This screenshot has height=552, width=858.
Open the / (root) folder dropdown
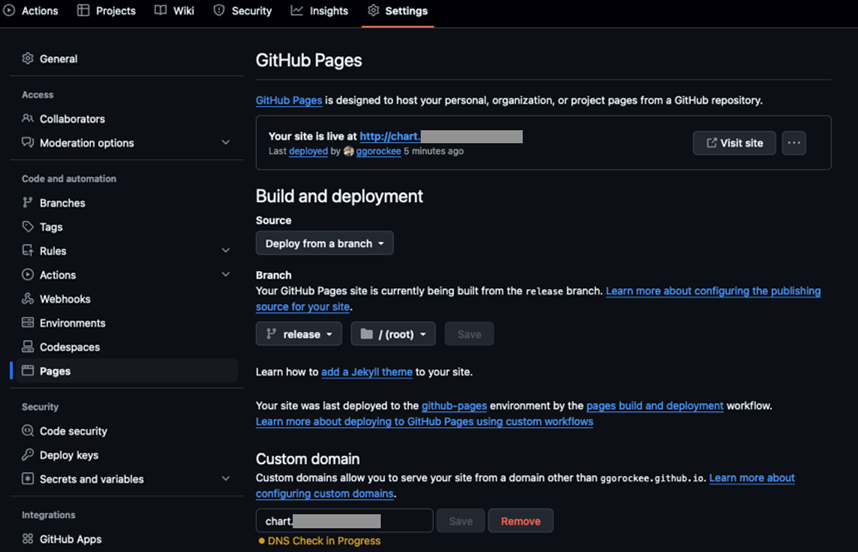pos(393,334)
